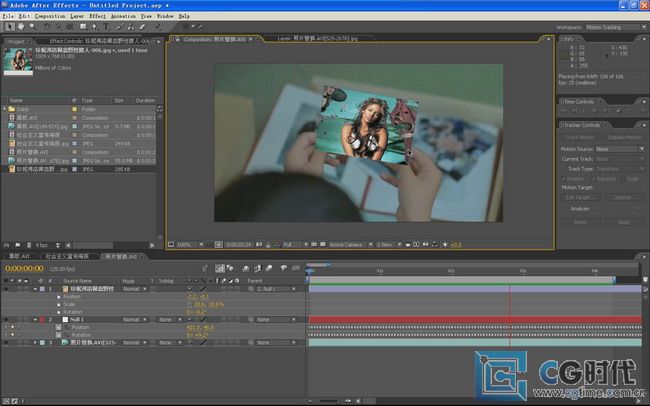Collapse layer 1 properties triangle
The width and height of the screenshot is (650, 406).
35,289
